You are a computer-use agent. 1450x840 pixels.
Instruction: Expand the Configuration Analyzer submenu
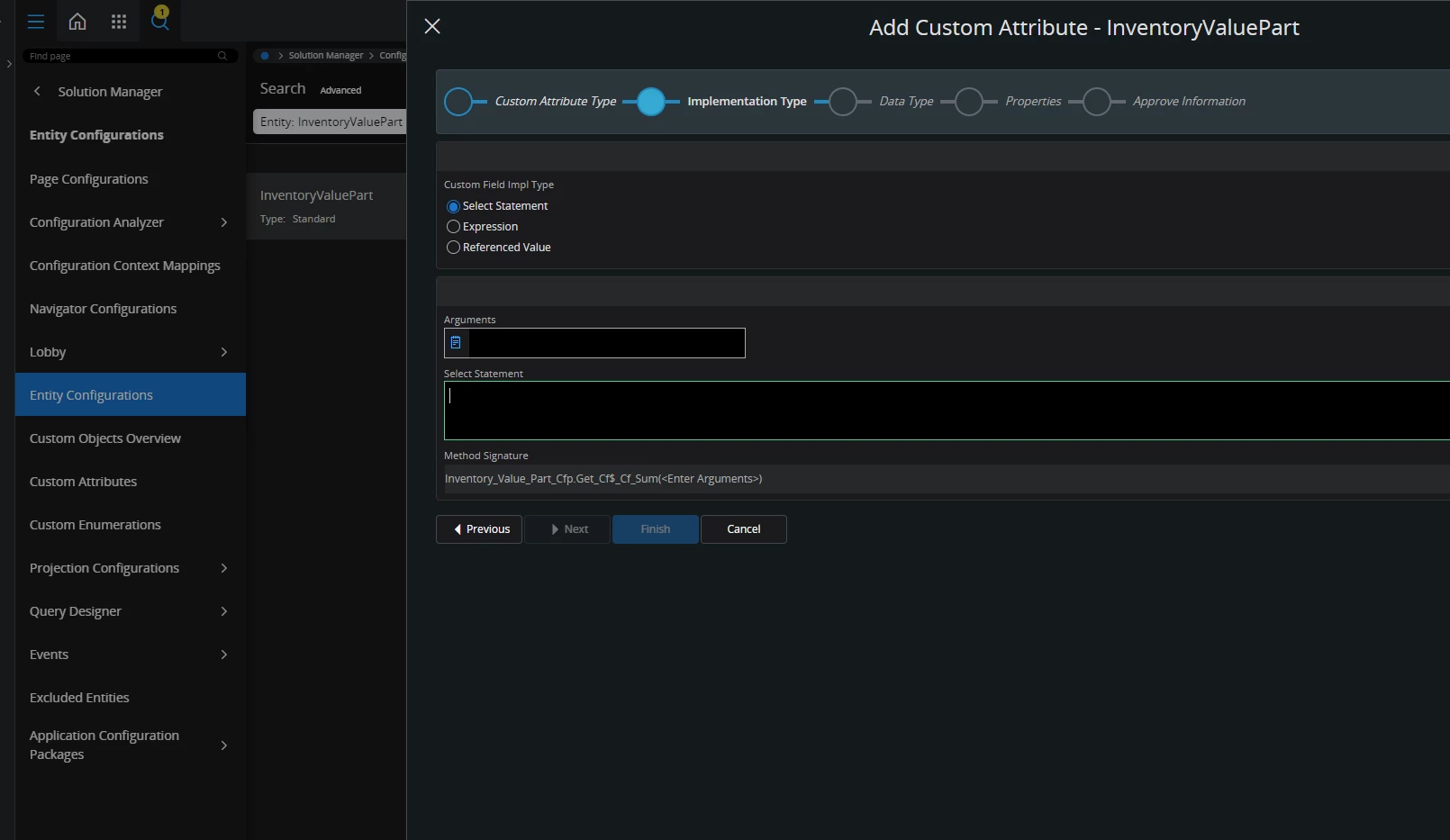[224, 222]
